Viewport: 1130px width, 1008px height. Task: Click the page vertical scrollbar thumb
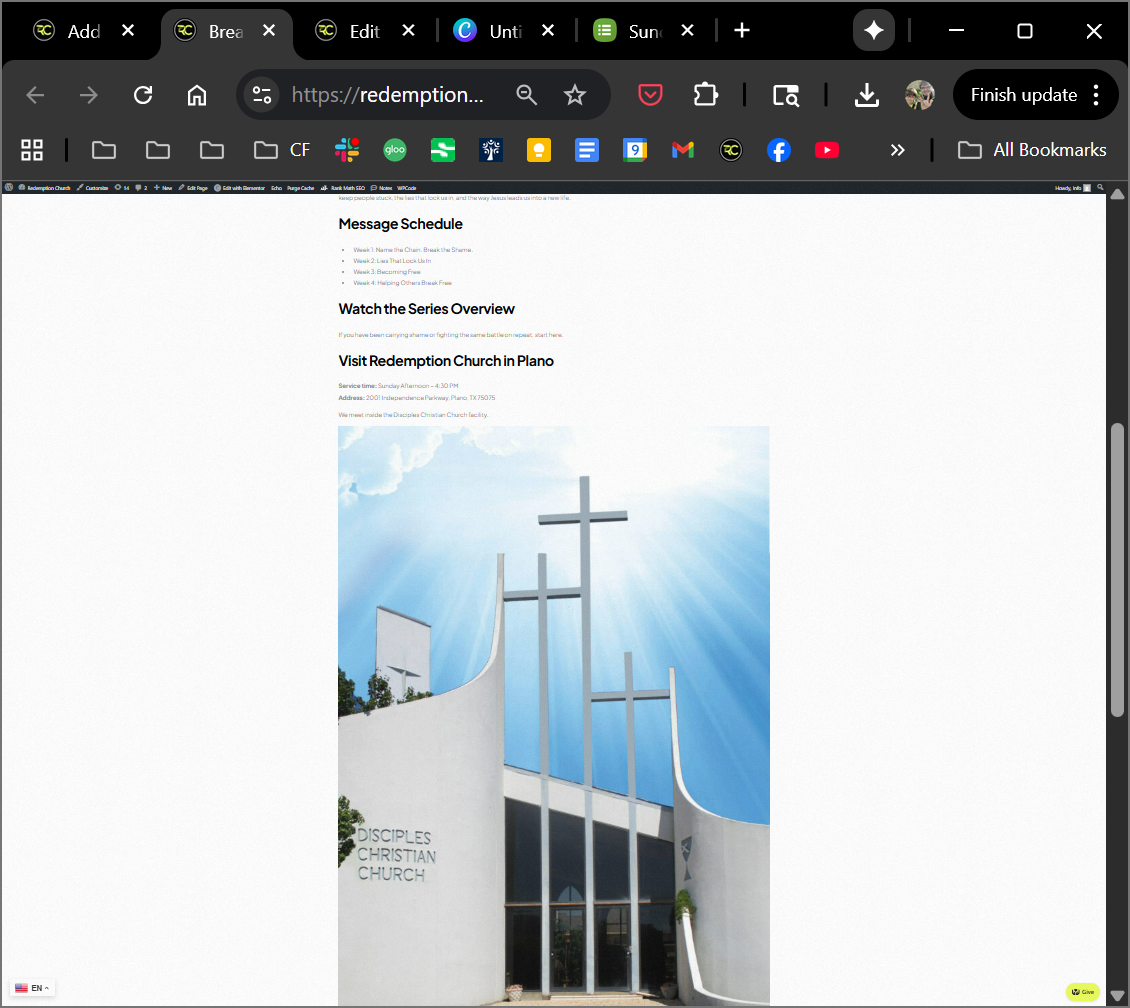[1117, 570]
